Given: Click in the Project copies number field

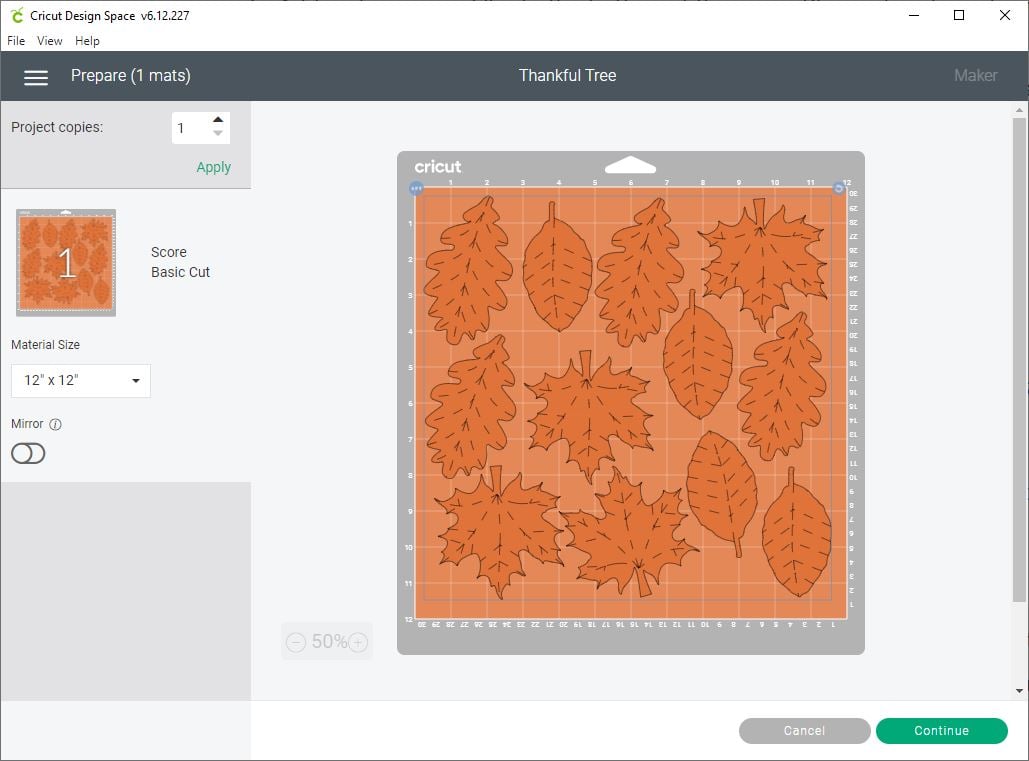Looking at the screenshot, I should tap(190, 128).
